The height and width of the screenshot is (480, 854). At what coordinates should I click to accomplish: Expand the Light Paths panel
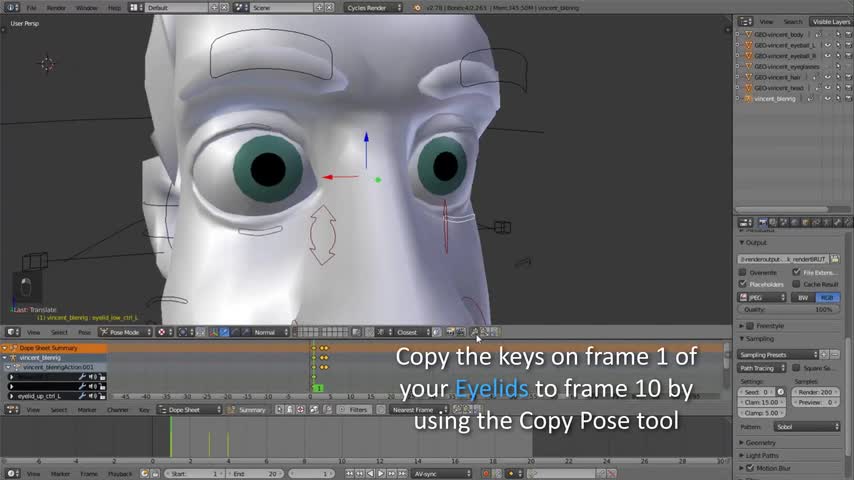741,455
